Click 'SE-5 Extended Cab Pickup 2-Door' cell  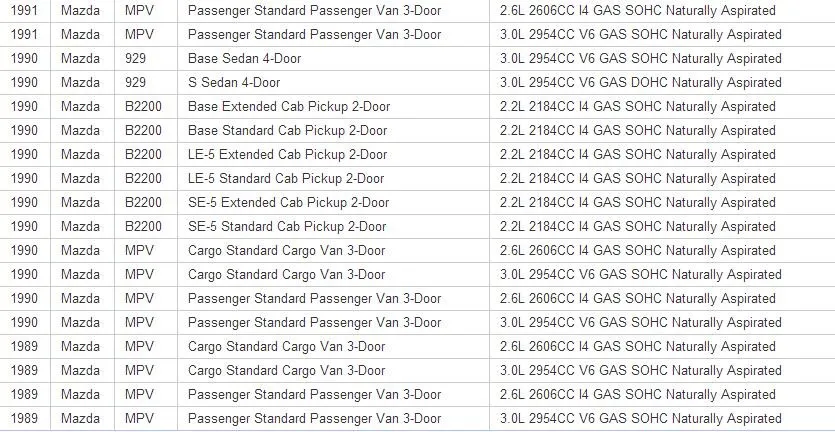[x=333, y=202]
